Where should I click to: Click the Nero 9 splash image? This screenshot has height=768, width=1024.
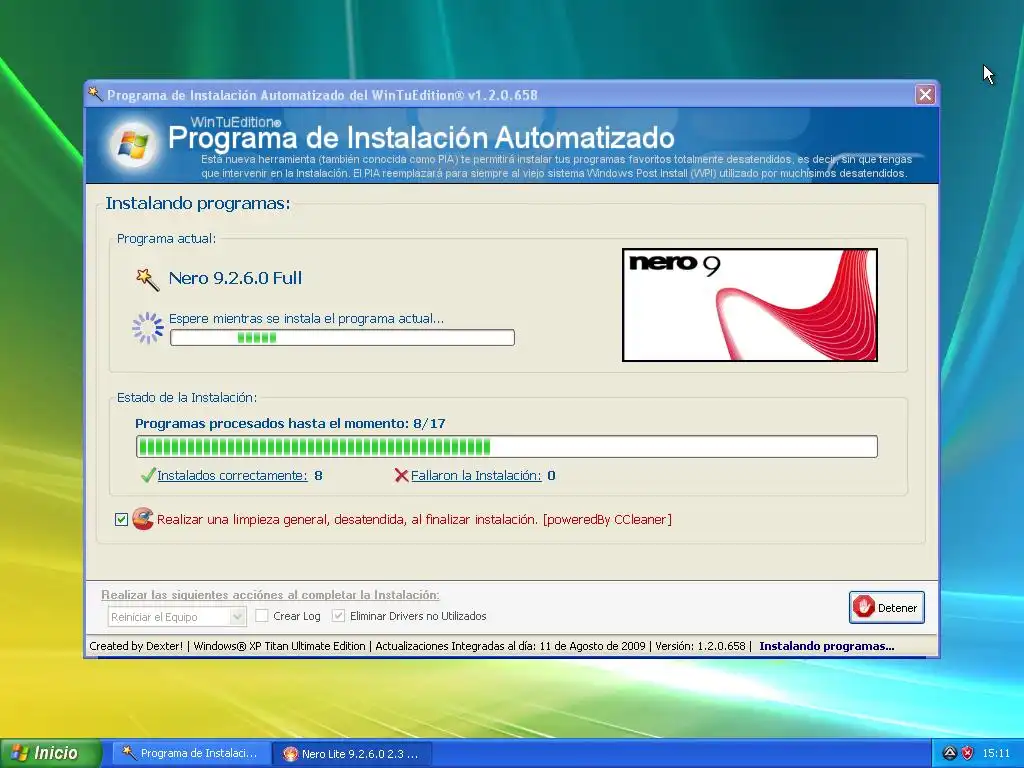click(x=750, y=304)
